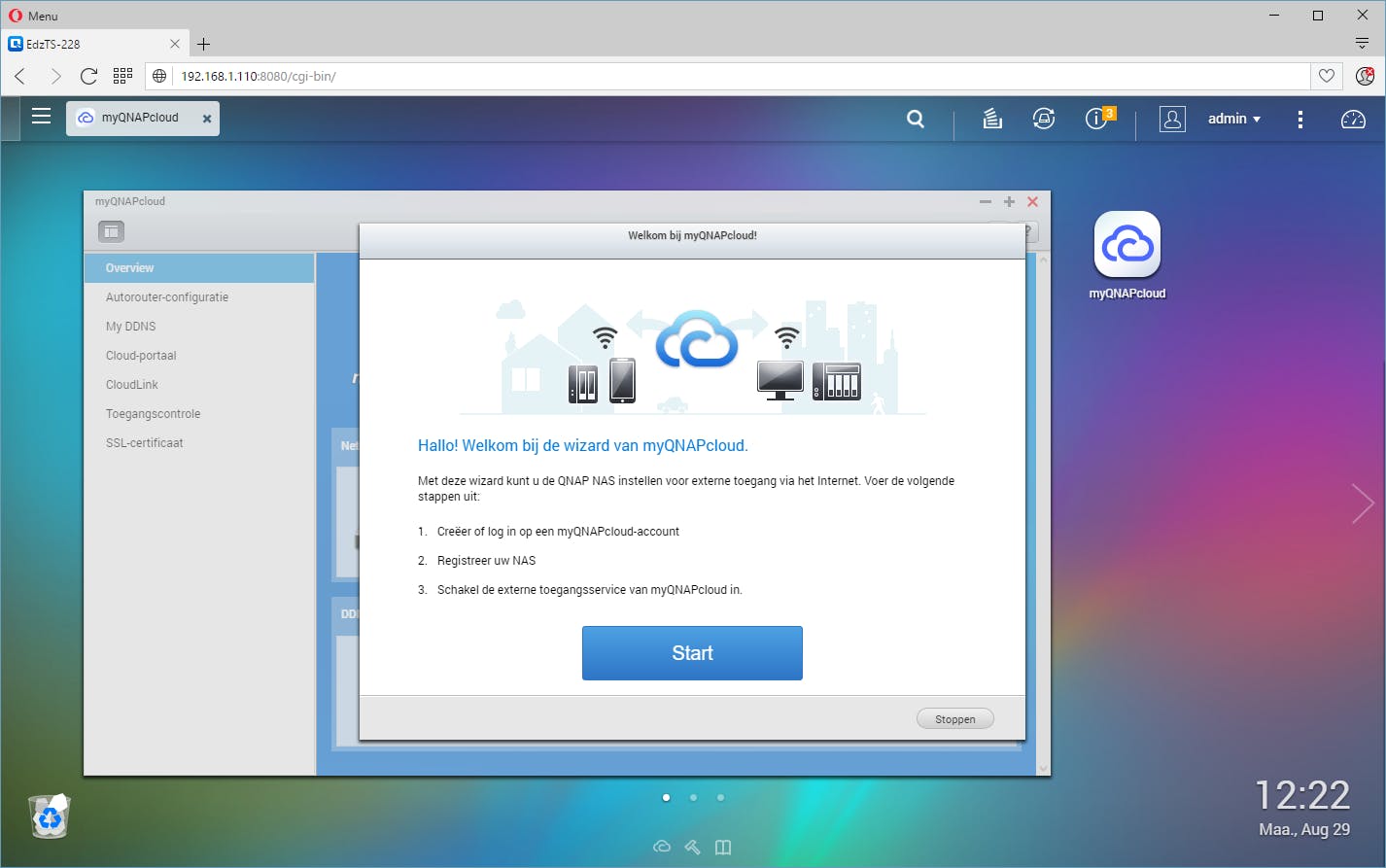Click step text "Registreer uw NAS"
1386x868 pixels.
point(486,561)
